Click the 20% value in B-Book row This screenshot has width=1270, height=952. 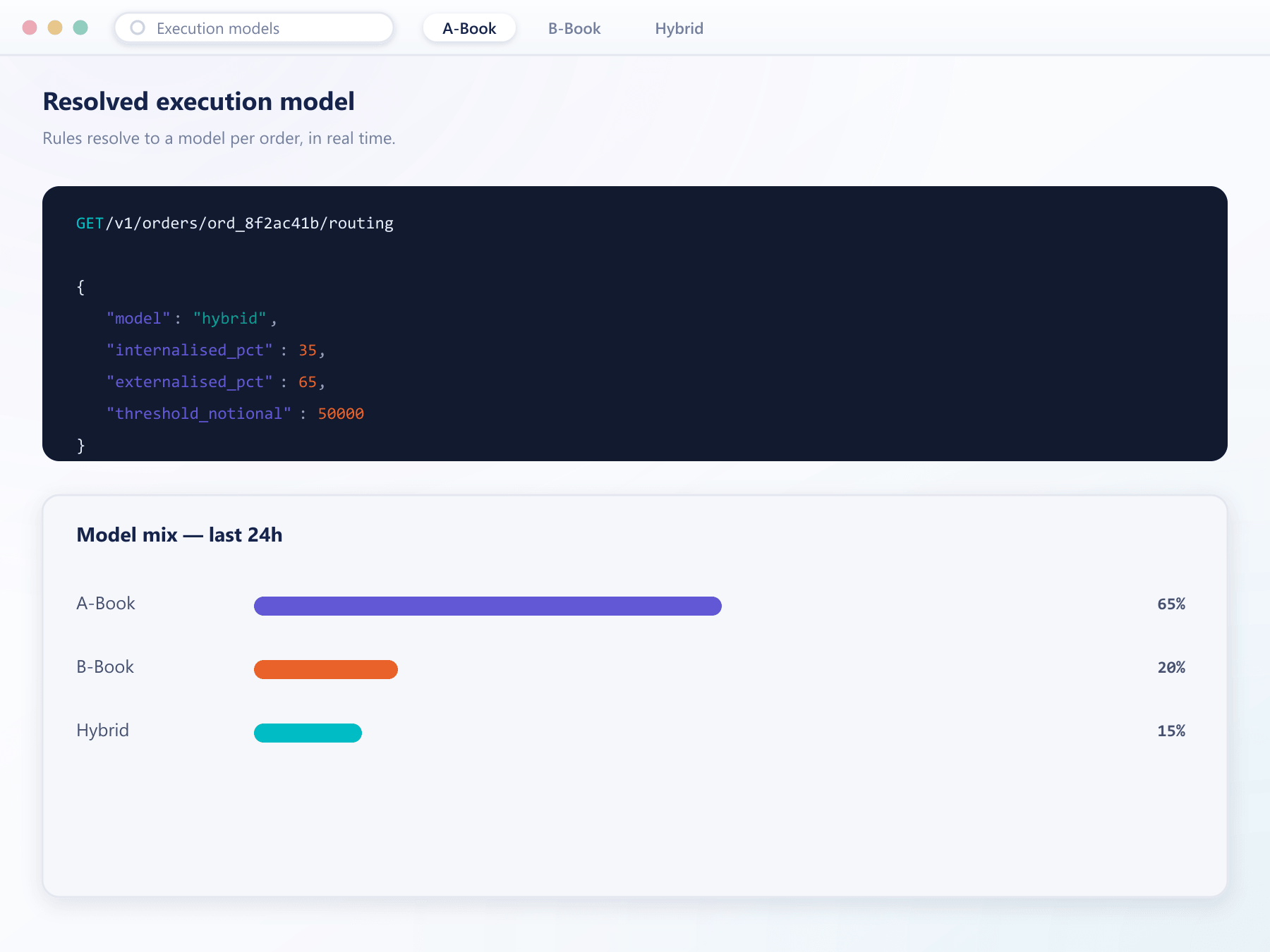coord(1171,668)
